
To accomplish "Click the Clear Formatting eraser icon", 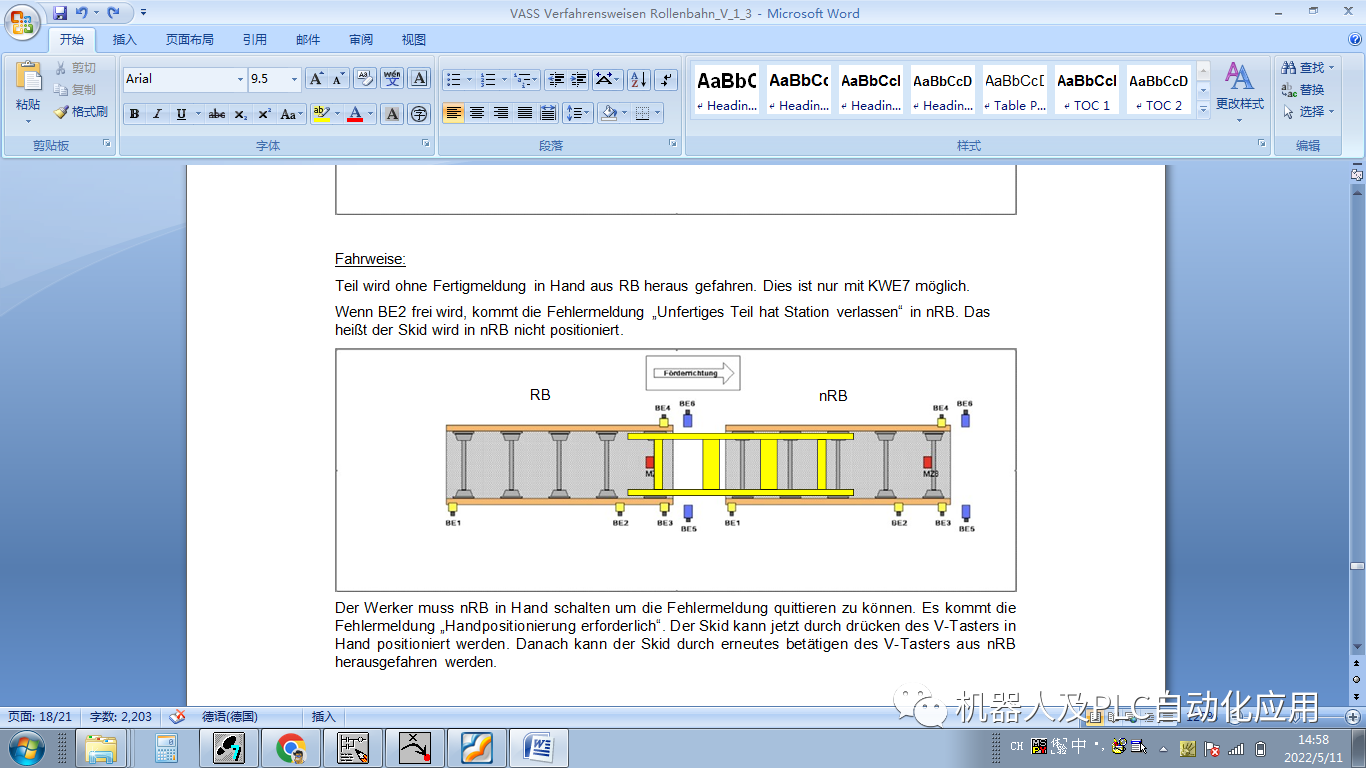I will tap(365, 79).
